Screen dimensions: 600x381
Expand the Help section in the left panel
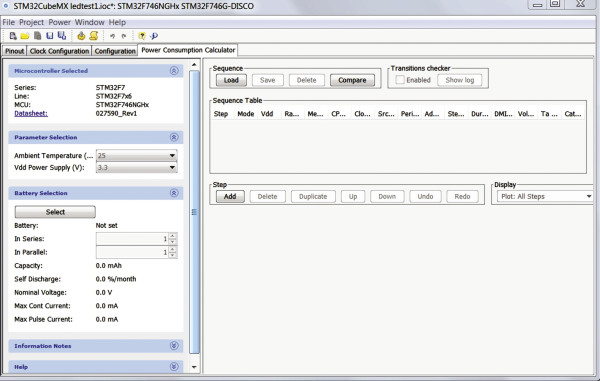click(x=174, y=366)
